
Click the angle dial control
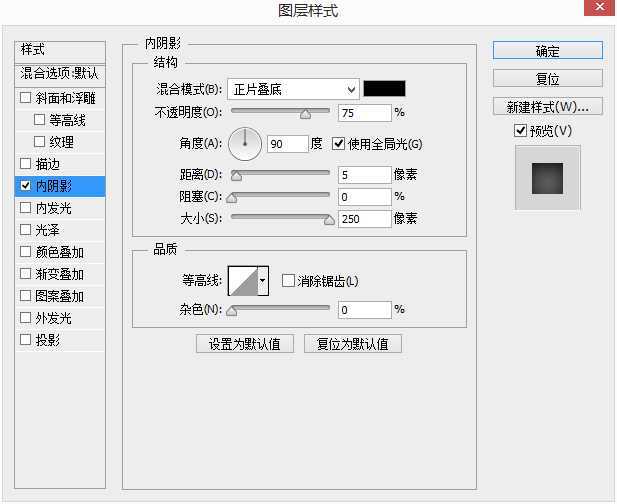244,144
